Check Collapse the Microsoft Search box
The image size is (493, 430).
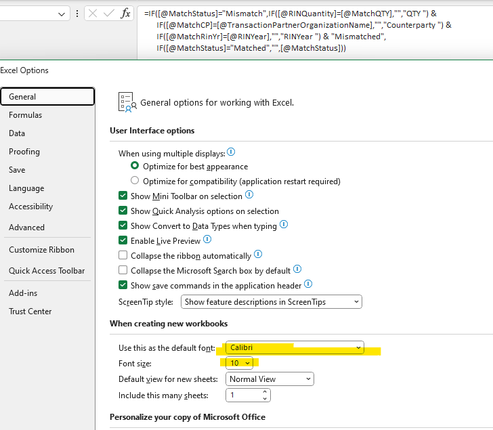pos(123,270)
